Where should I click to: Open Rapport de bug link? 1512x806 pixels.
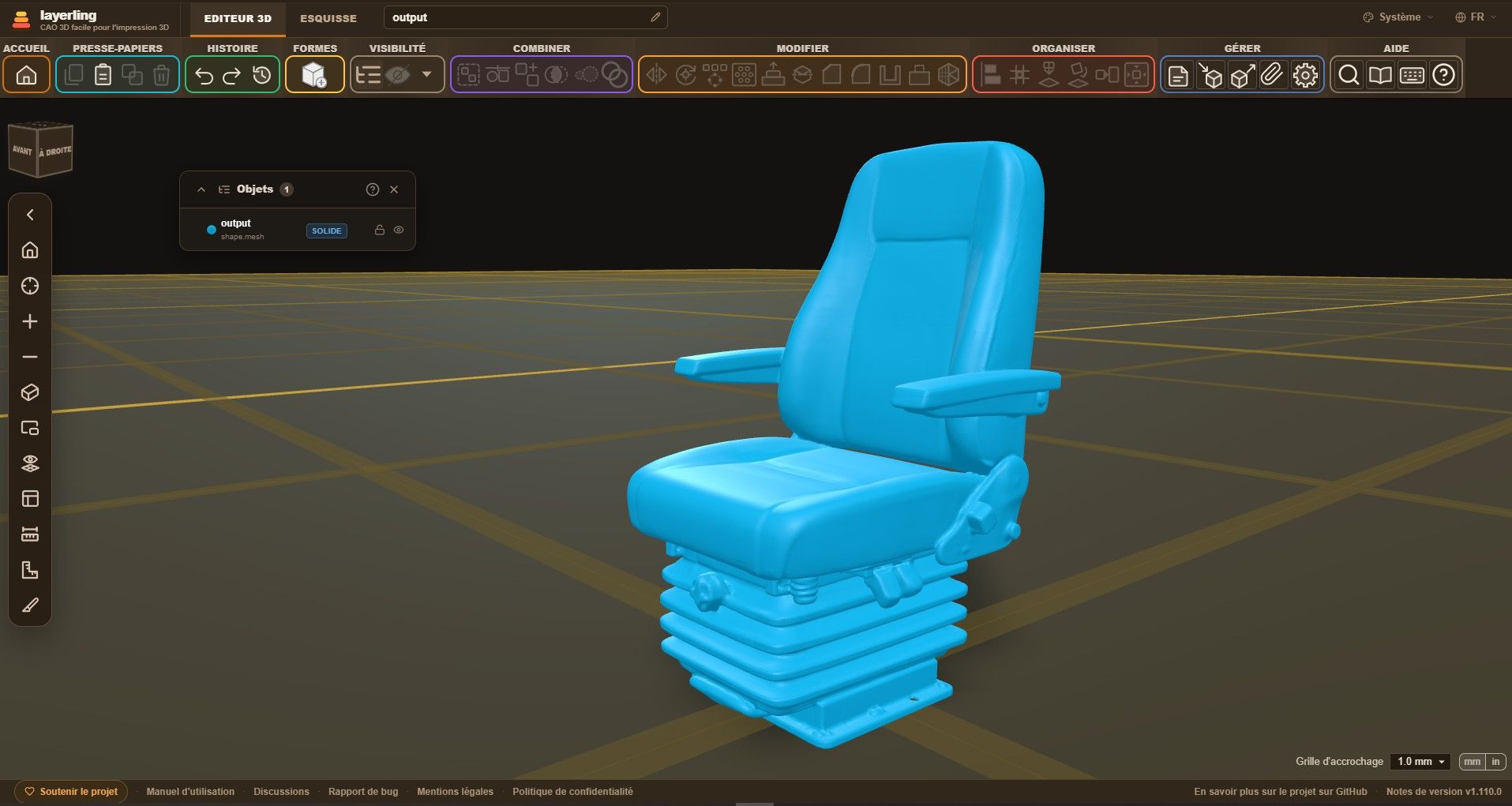coord(363,792)
